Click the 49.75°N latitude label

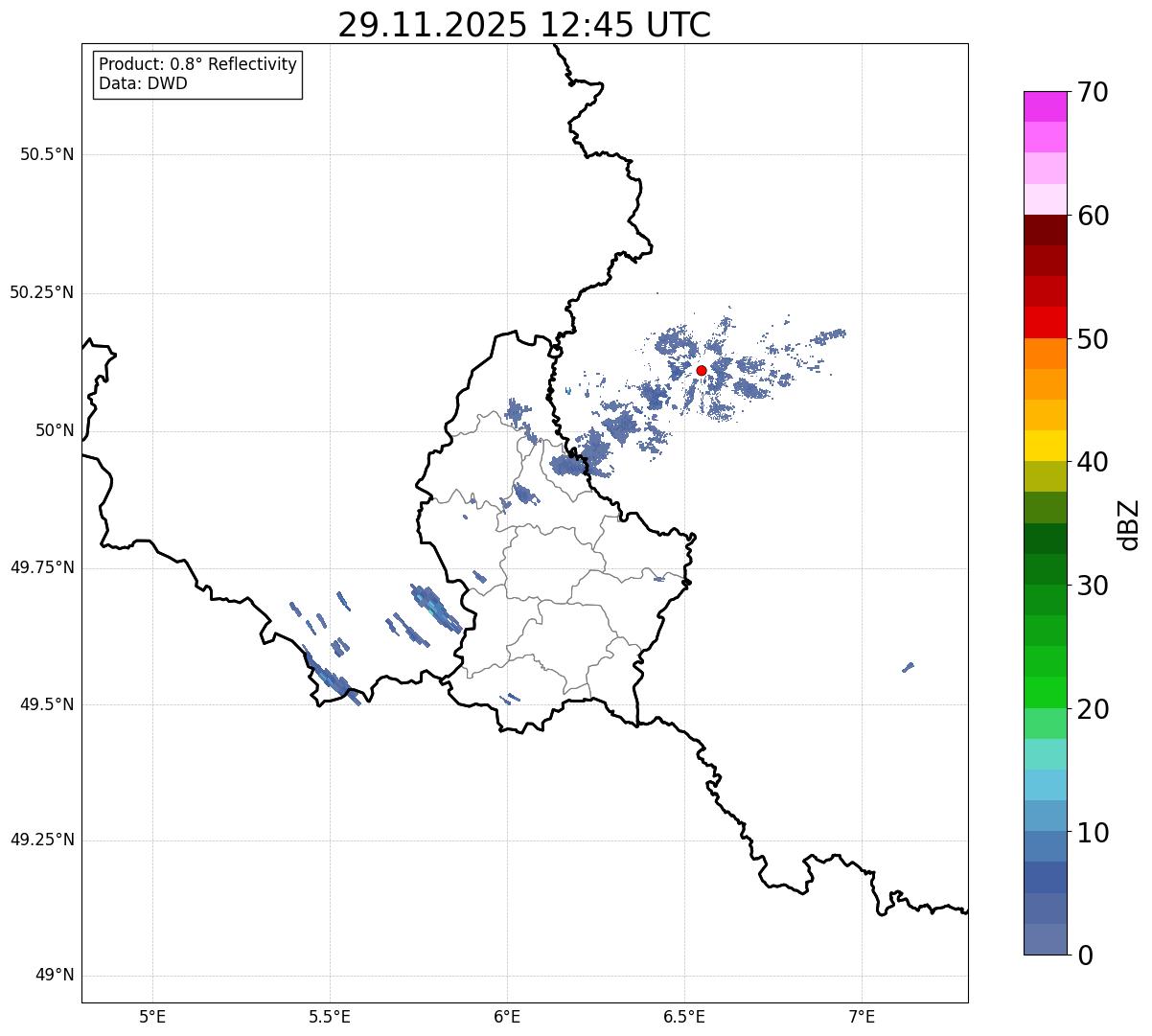pyautogui.click(x=42, y=567)
